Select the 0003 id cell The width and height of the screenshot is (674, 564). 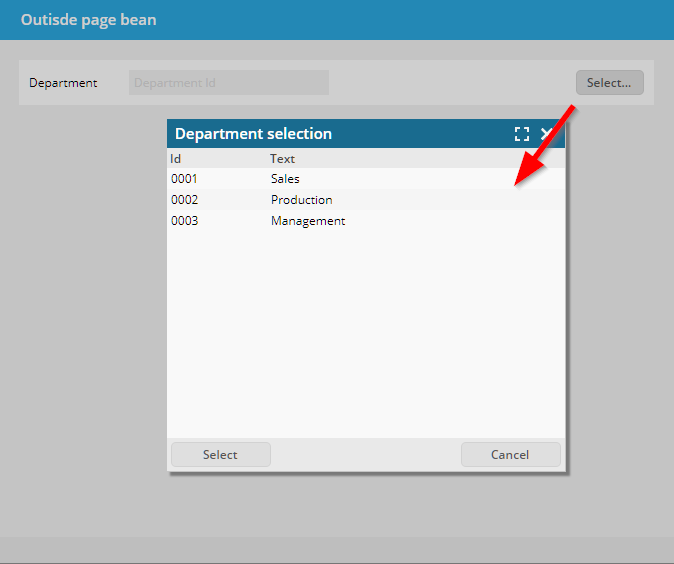[x=185, y=221]
